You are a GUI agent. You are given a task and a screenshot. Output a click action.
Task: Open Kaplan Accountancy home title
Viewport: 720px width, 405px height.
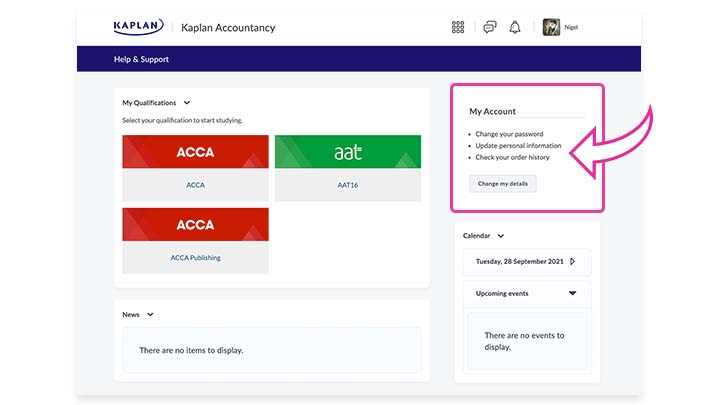pos(228,28)
